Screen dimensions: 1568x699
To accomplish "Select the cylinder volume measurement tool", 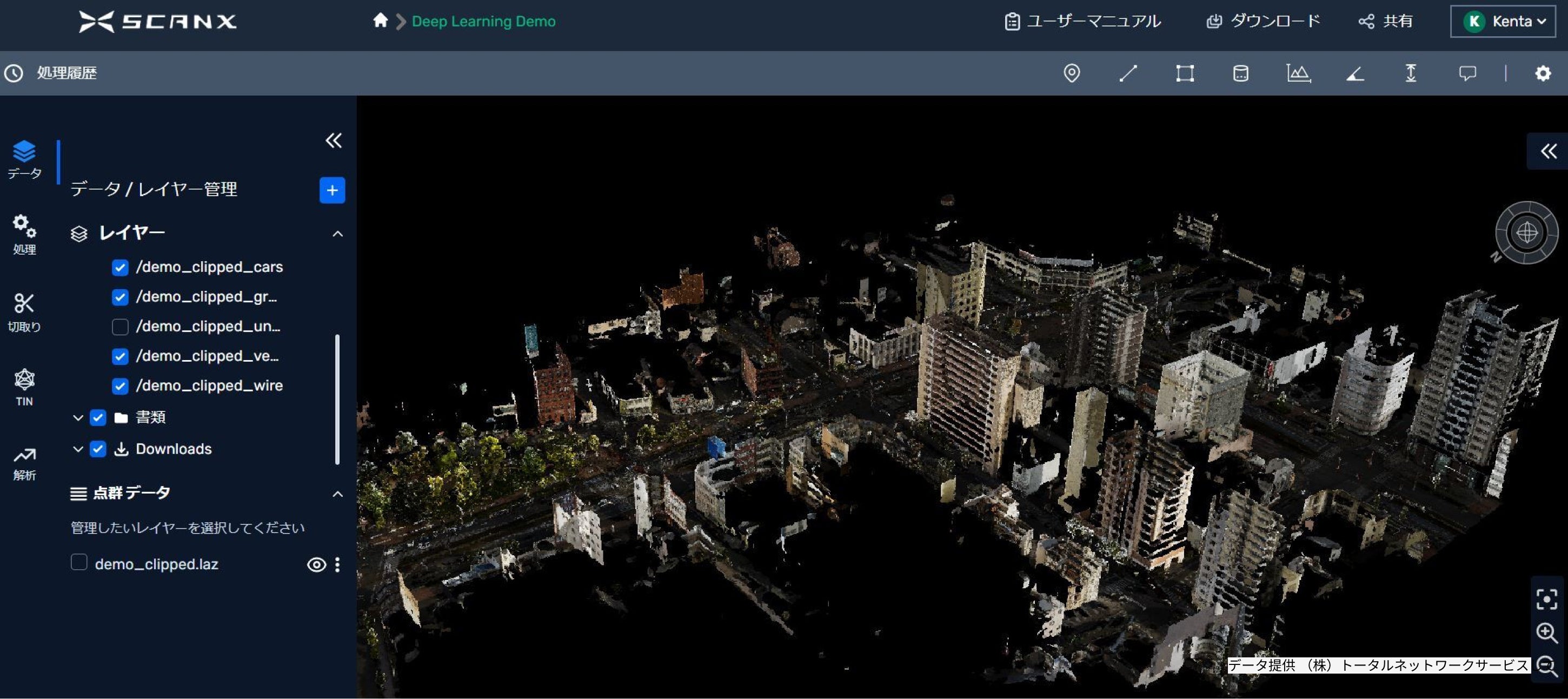I will point(1240,73).
